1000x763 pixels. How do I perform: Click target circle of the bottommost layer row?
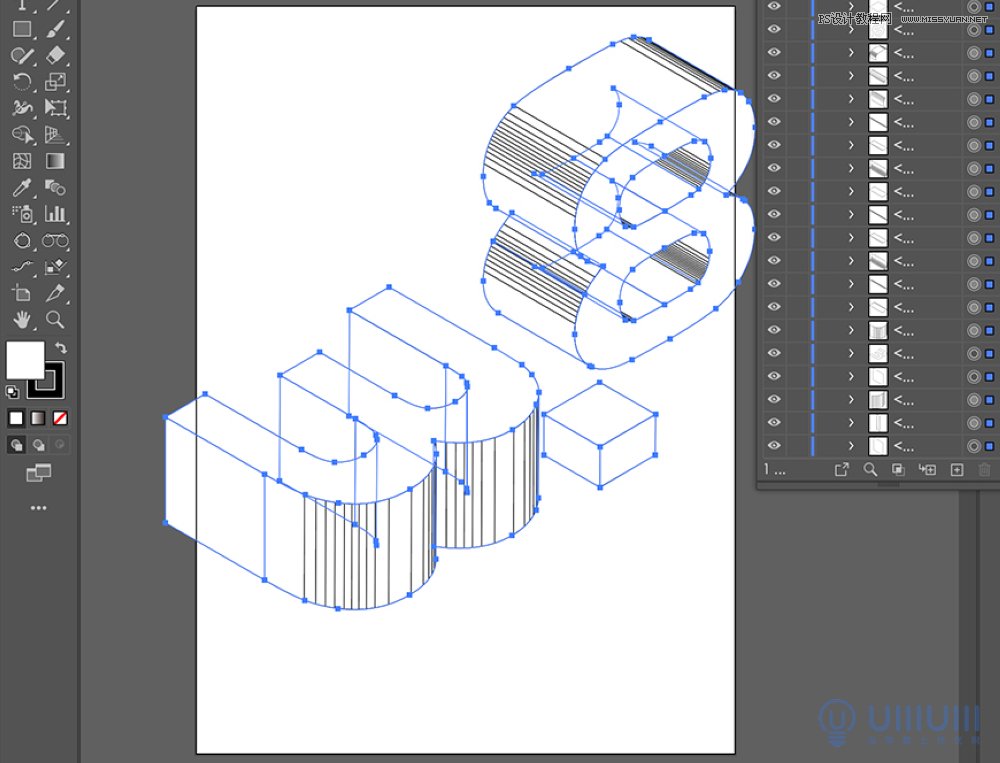pos(973,446)
